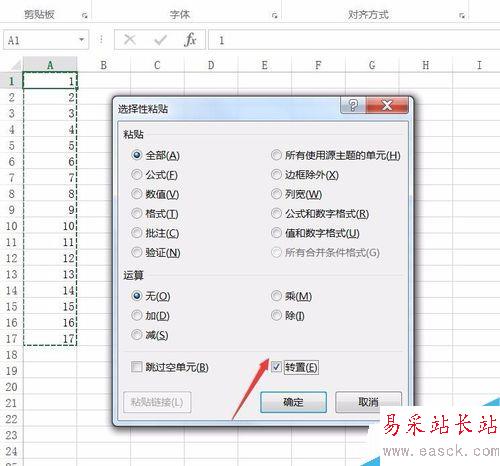Select row 22 header
Viewport: 500px width, 466px height.
click(x=12, y=419)
